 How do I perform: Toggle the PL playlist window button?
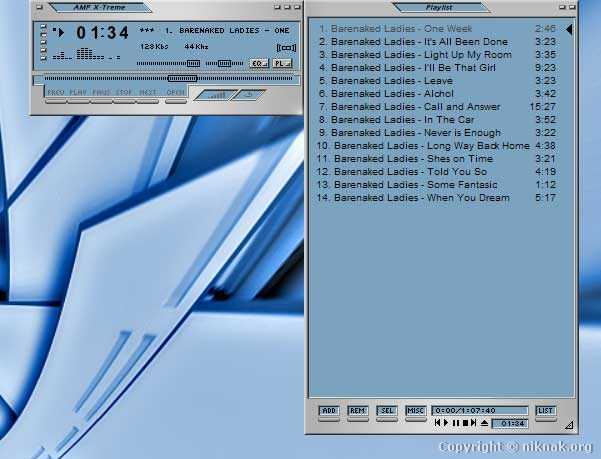tap(282, 63)
